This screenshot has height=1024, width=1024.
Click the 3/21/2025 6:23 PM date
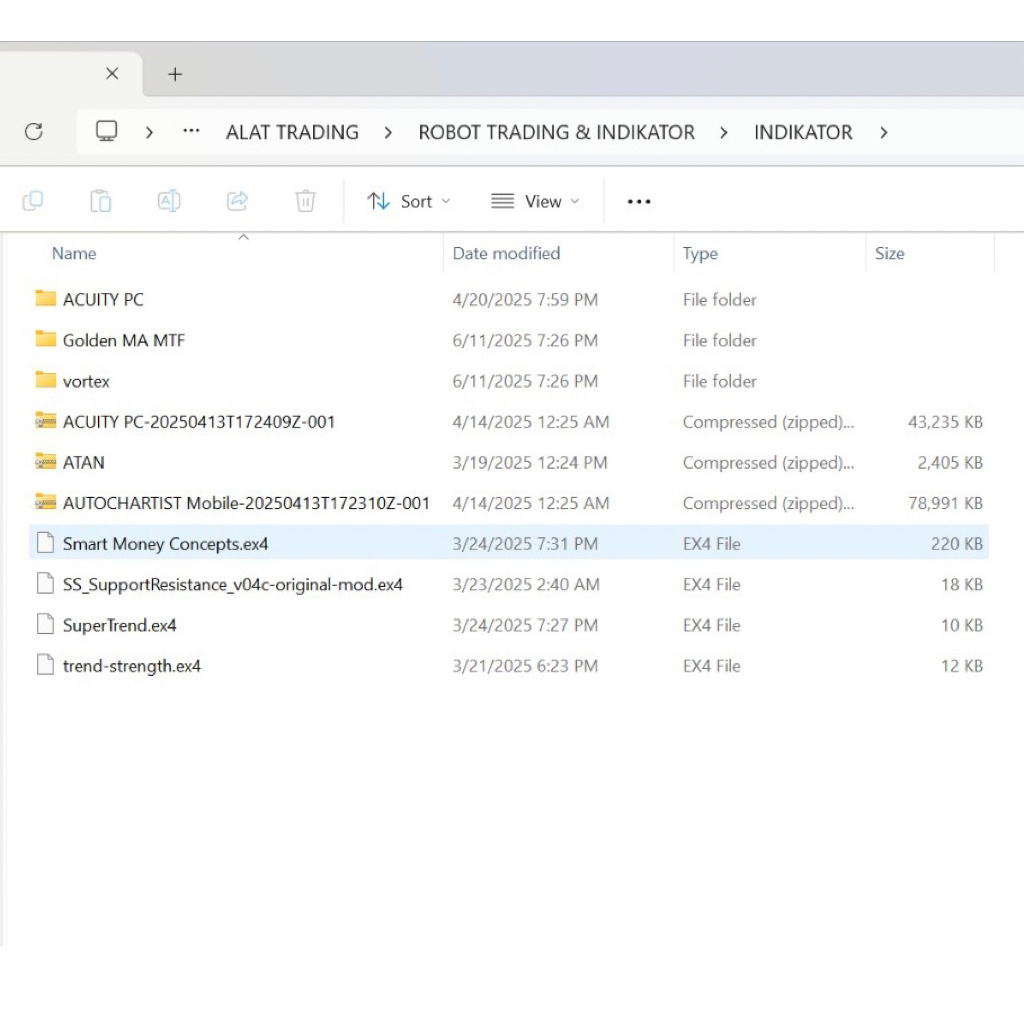pyautogui.click(x=525, y=666)
